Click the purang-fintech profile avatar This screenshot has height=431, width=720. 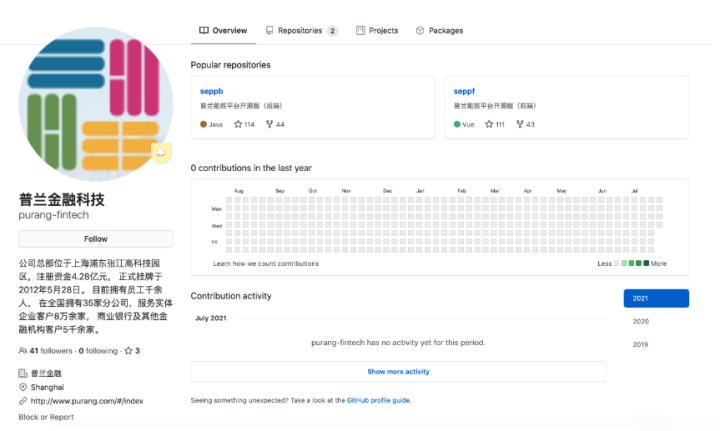[96, 104]
